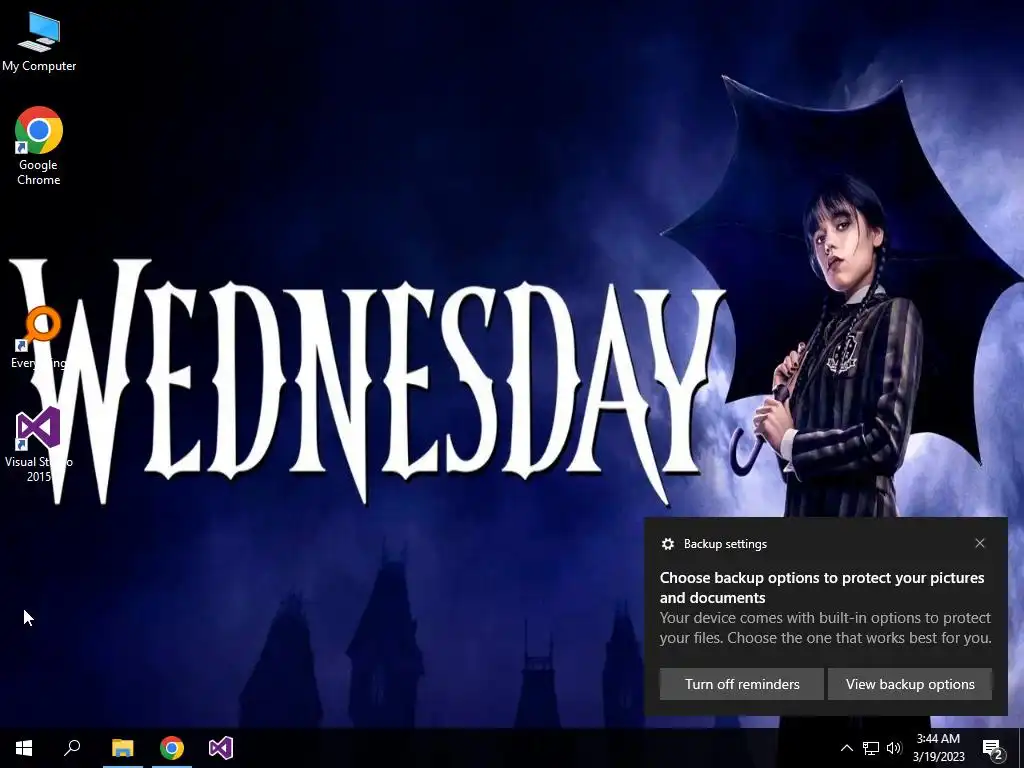Click the Backup settings gear icon
The image size is (1024, 768).
pyautogui.click(x=667, y=544)
